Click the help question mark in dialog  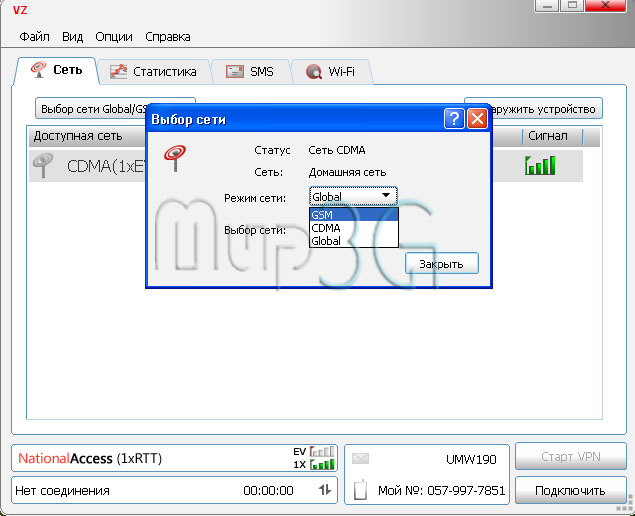pyautogui.click(x=454, y=119)
